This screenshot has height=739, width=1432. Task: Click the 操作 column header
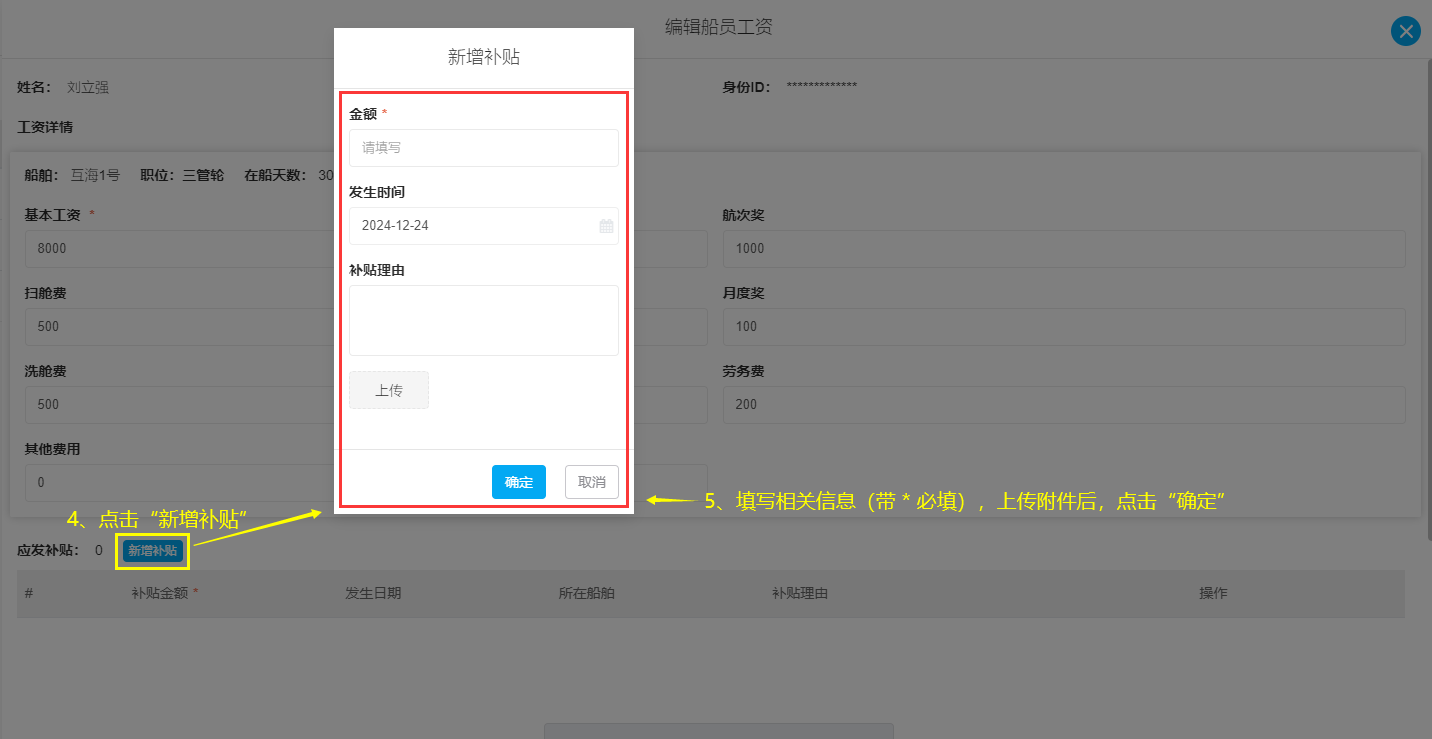tap(1214, 593)
